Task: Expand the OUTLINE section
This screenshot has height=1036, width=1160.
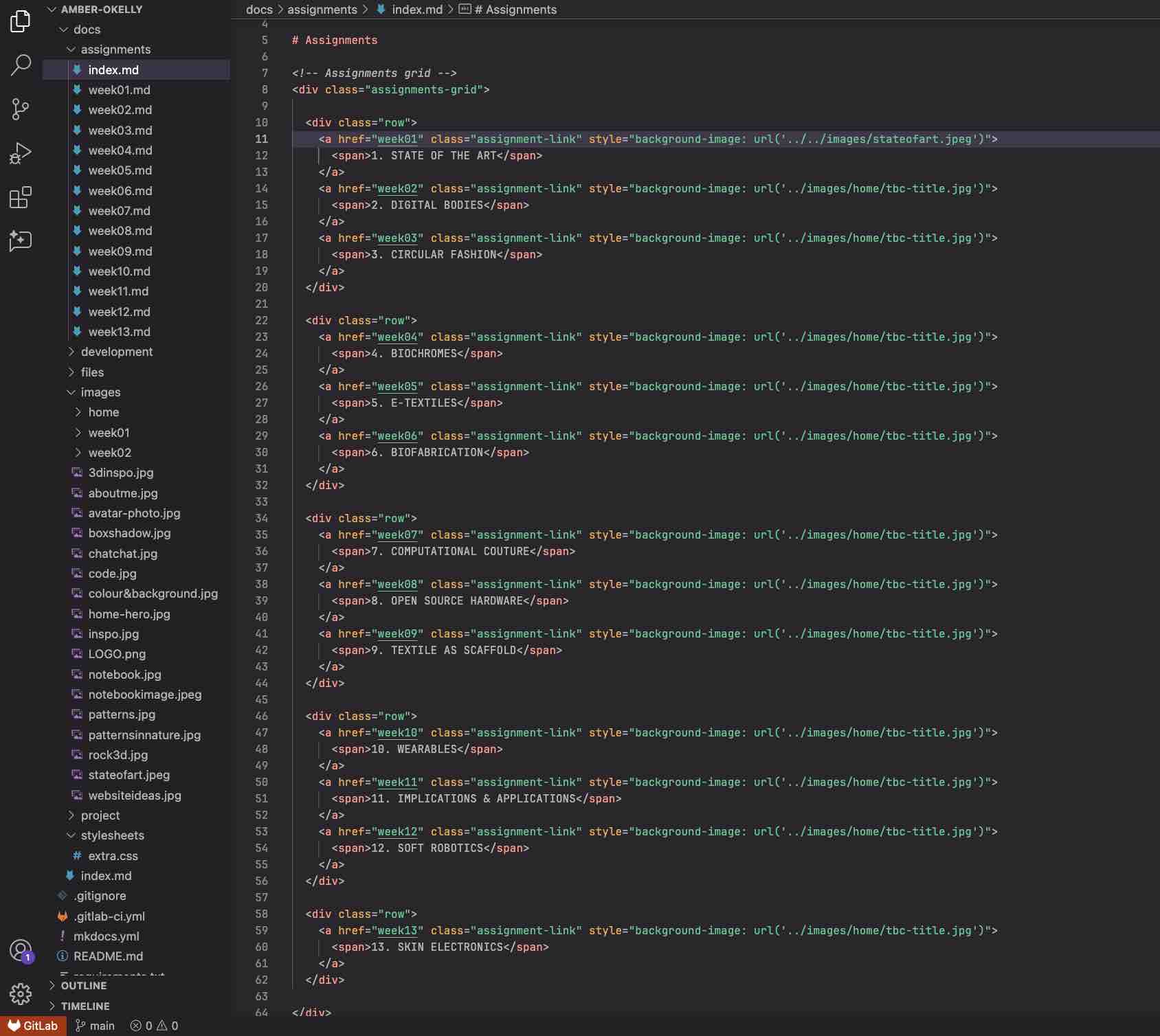Action: coord(84,986)
